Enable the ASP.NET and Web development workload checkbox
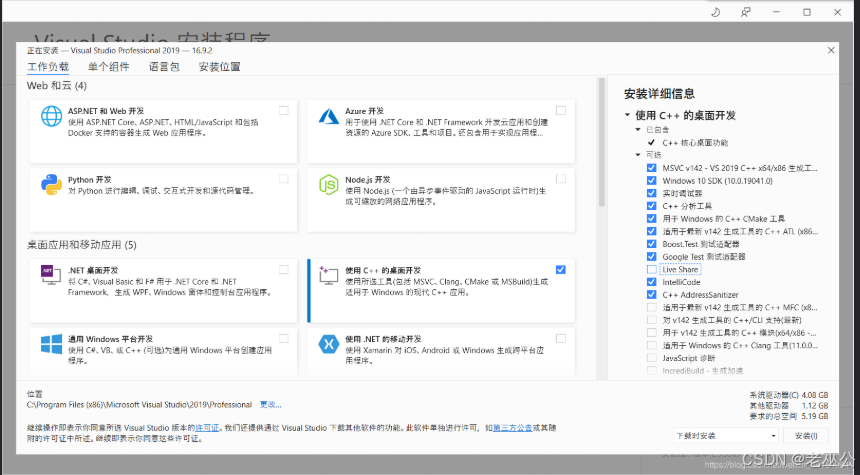 284,110
